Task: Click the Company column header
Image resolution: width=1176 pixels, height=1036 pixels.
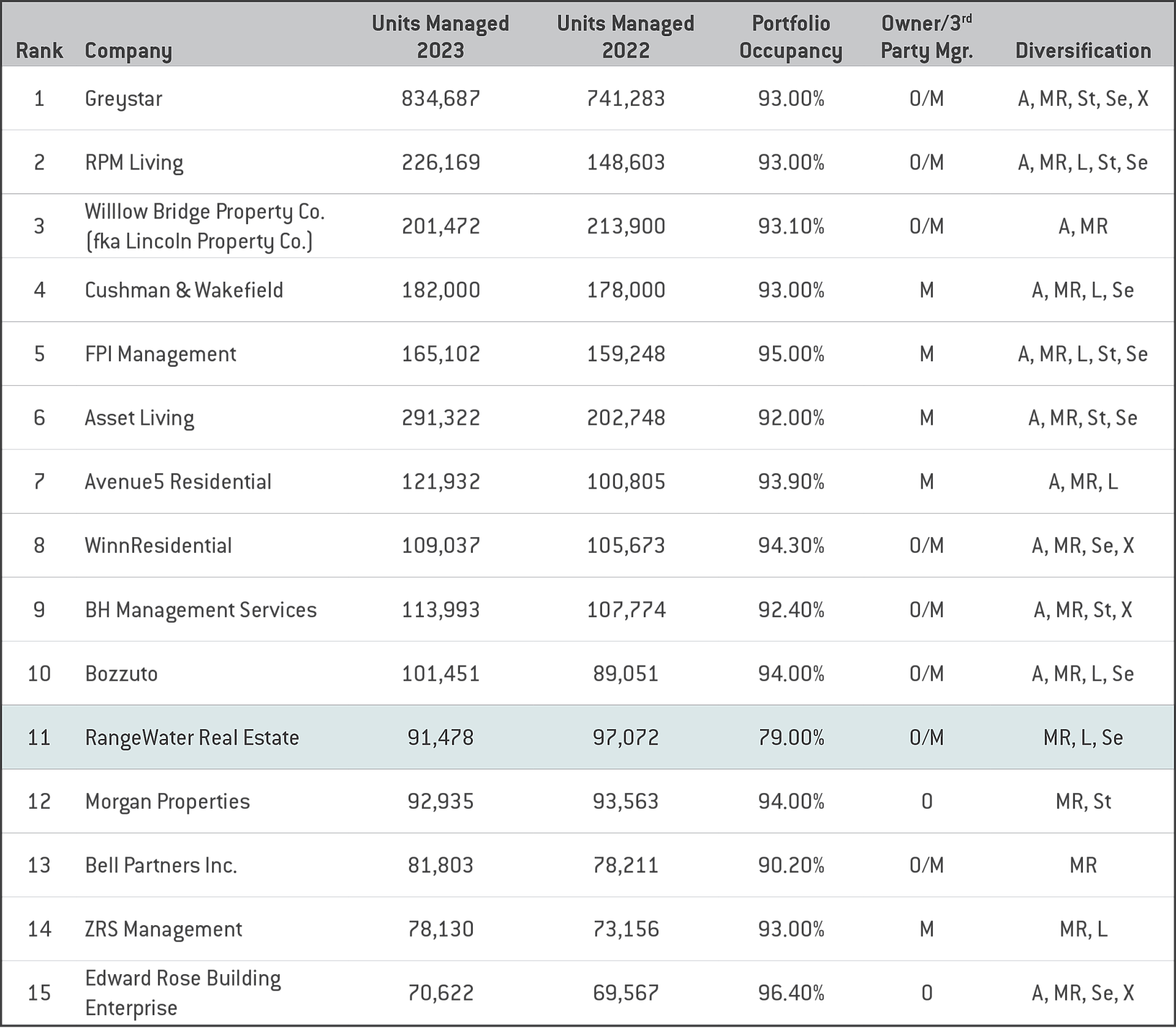Action: [x=128, y=51]
